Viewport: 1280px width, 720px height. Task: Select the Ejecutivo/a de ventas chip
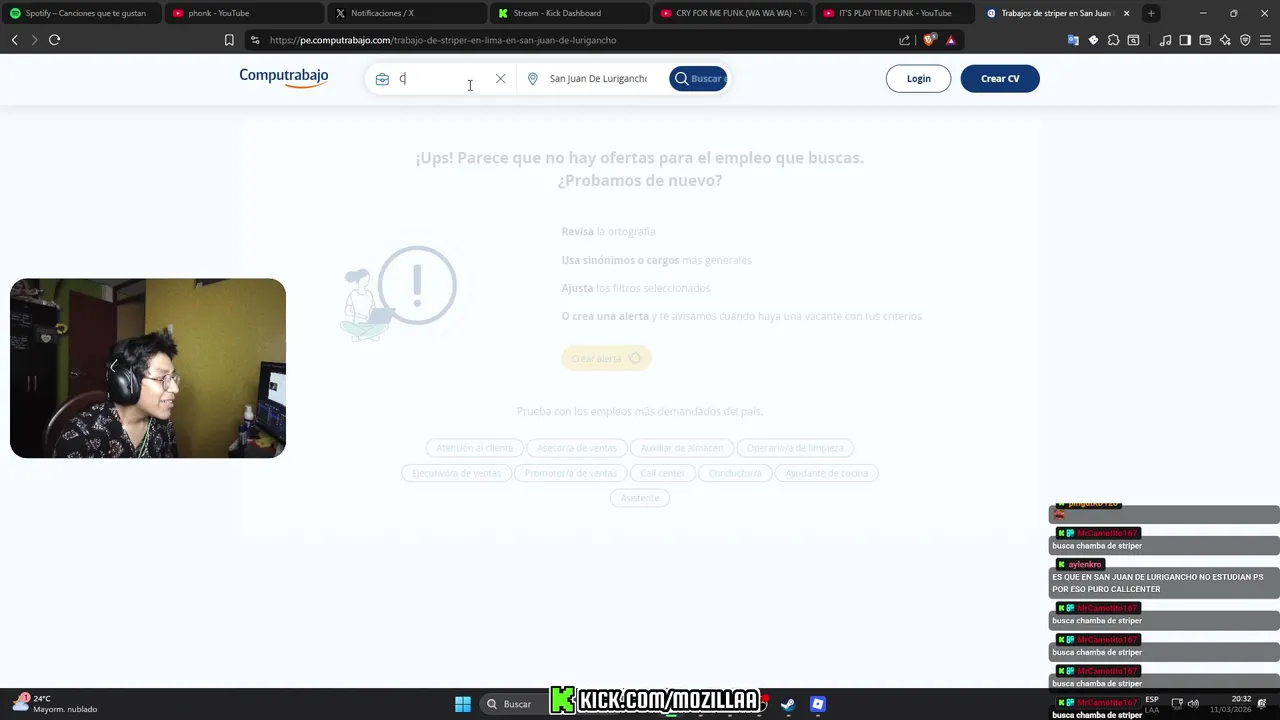[x=456, y=473]
